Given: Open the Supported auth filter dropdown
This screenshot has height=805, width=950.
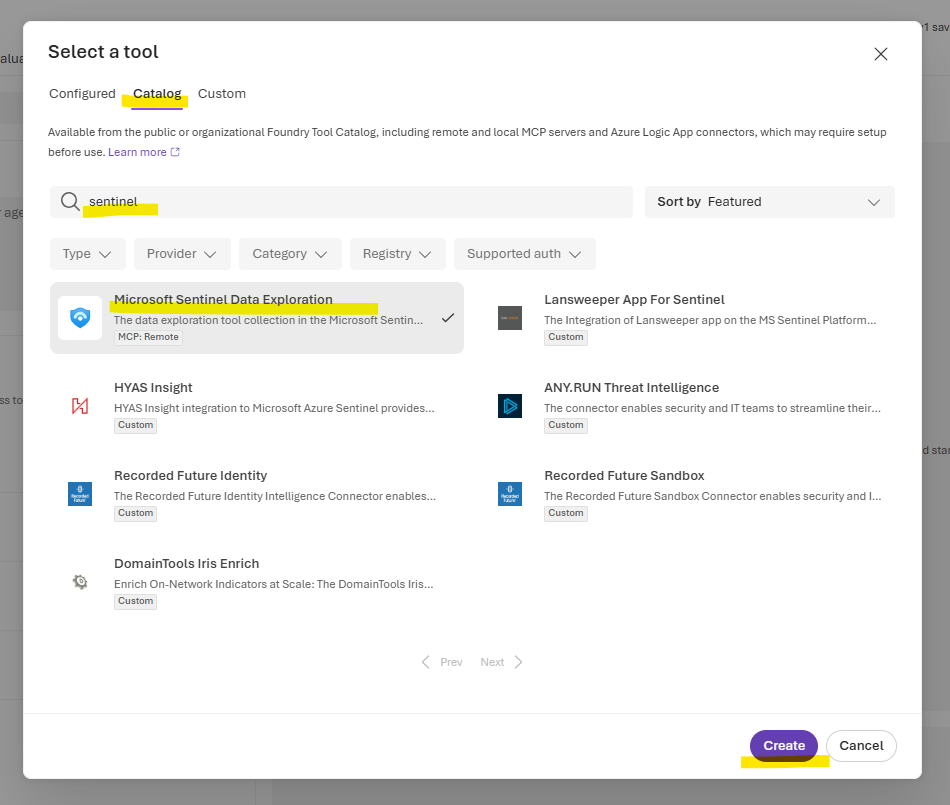Looking at the screenshot, I should 525,254.
